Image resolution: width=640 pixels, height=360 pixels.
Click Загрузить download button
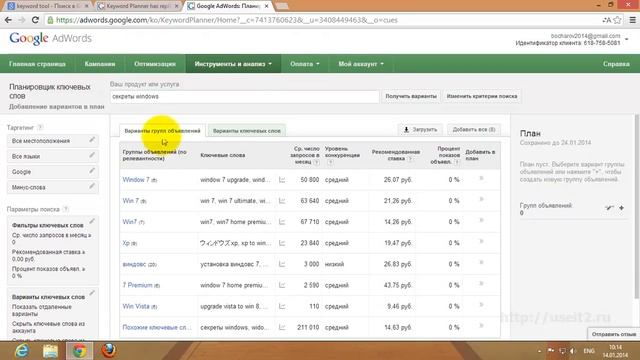pos(420,129)
